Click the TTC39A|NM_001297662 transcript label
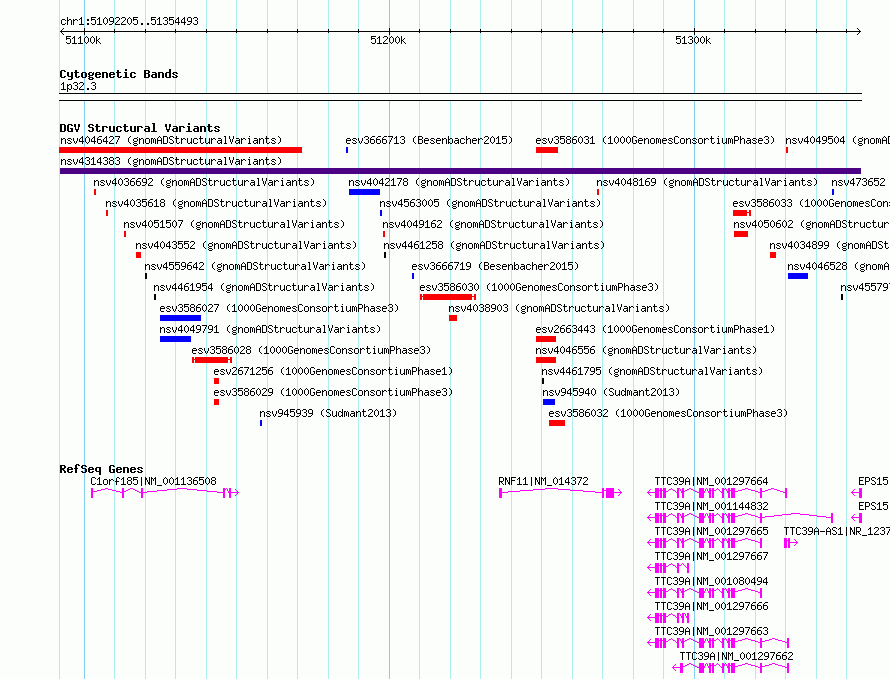Image resolution: width=890 pixels, height=679 pixels. click(x=736, y=656)
